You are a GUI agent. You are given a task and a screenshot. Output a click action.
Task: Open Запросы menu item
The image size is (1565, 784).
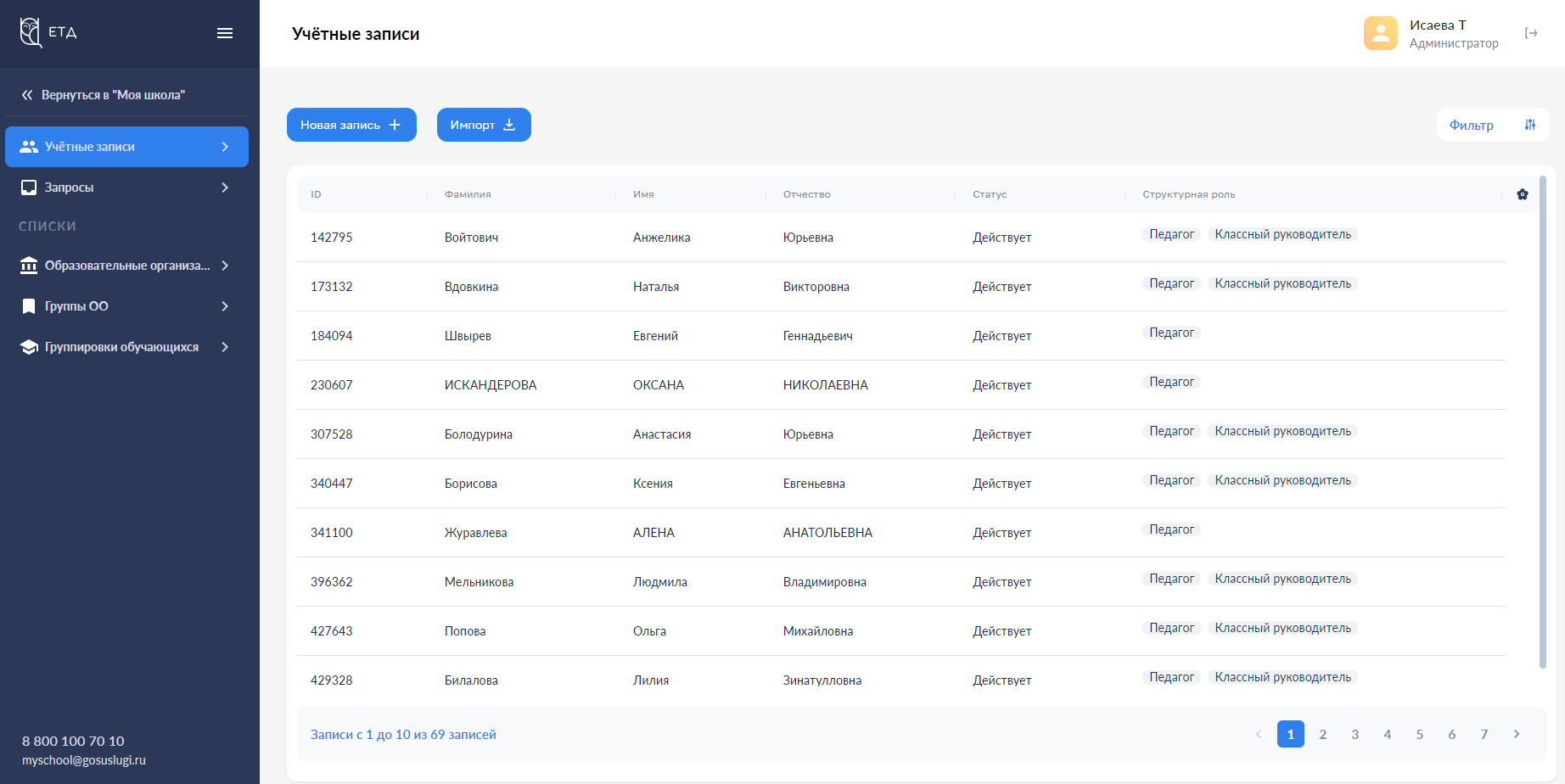(126, 188)
